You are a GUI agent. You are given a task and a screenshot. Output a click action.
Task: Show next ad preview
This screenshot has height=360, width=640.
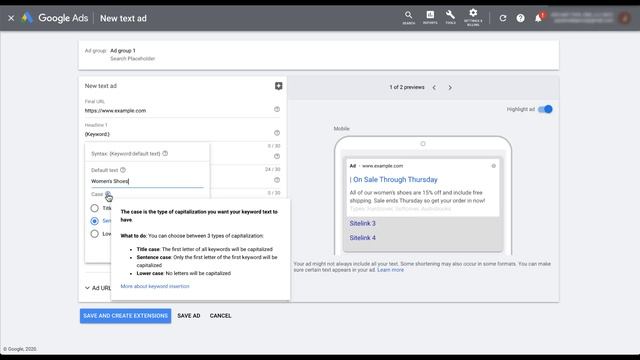pyautogui.click(x=450, y=87)
